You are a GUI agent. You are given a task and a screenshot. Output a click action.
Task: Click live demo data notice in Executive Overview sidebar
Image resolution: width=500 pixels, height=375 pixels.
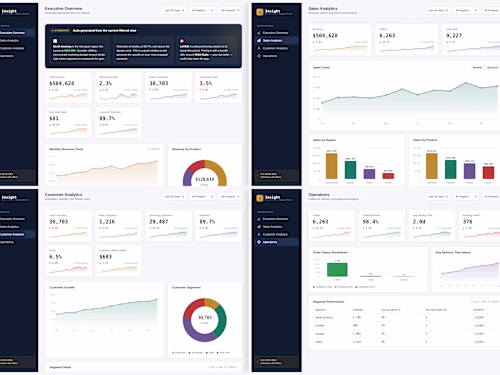(17, 175)
